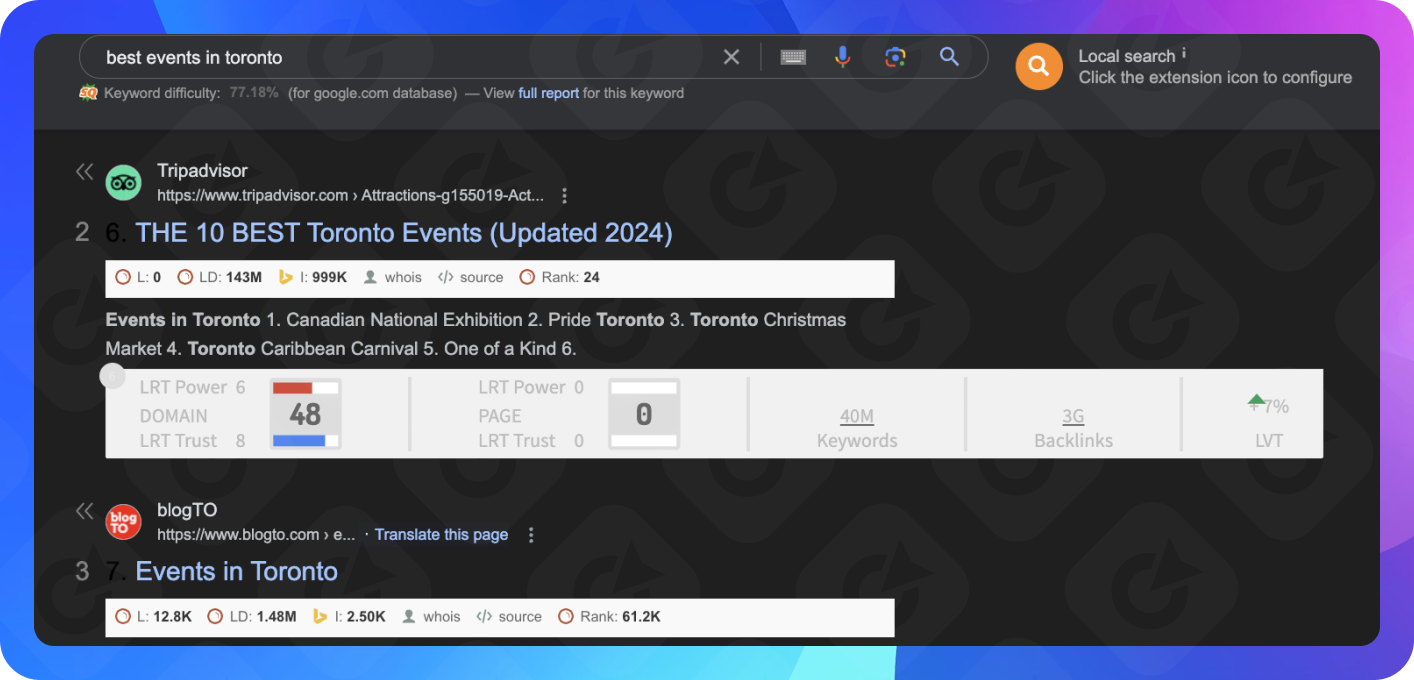Viewport: 1414px width, 680px height.
Task: Click the page LRT score 0 box
Action: click(644, 414)
